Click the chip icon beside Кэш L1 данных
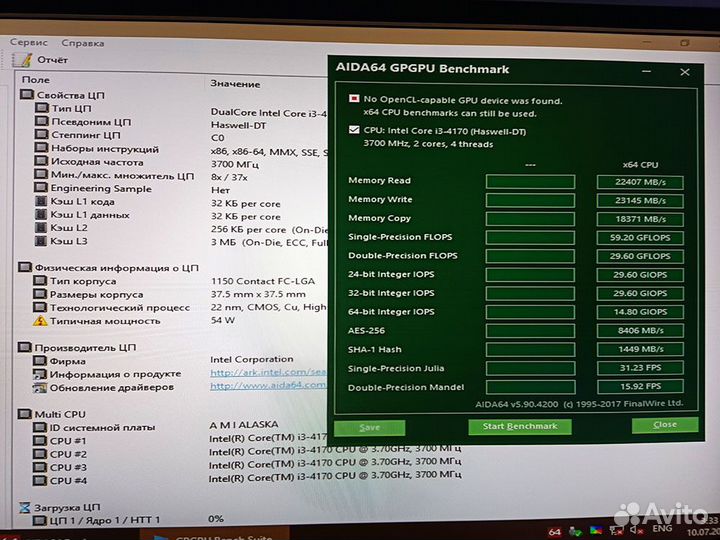The image size is (720, 540). click(x=41, y=214)
